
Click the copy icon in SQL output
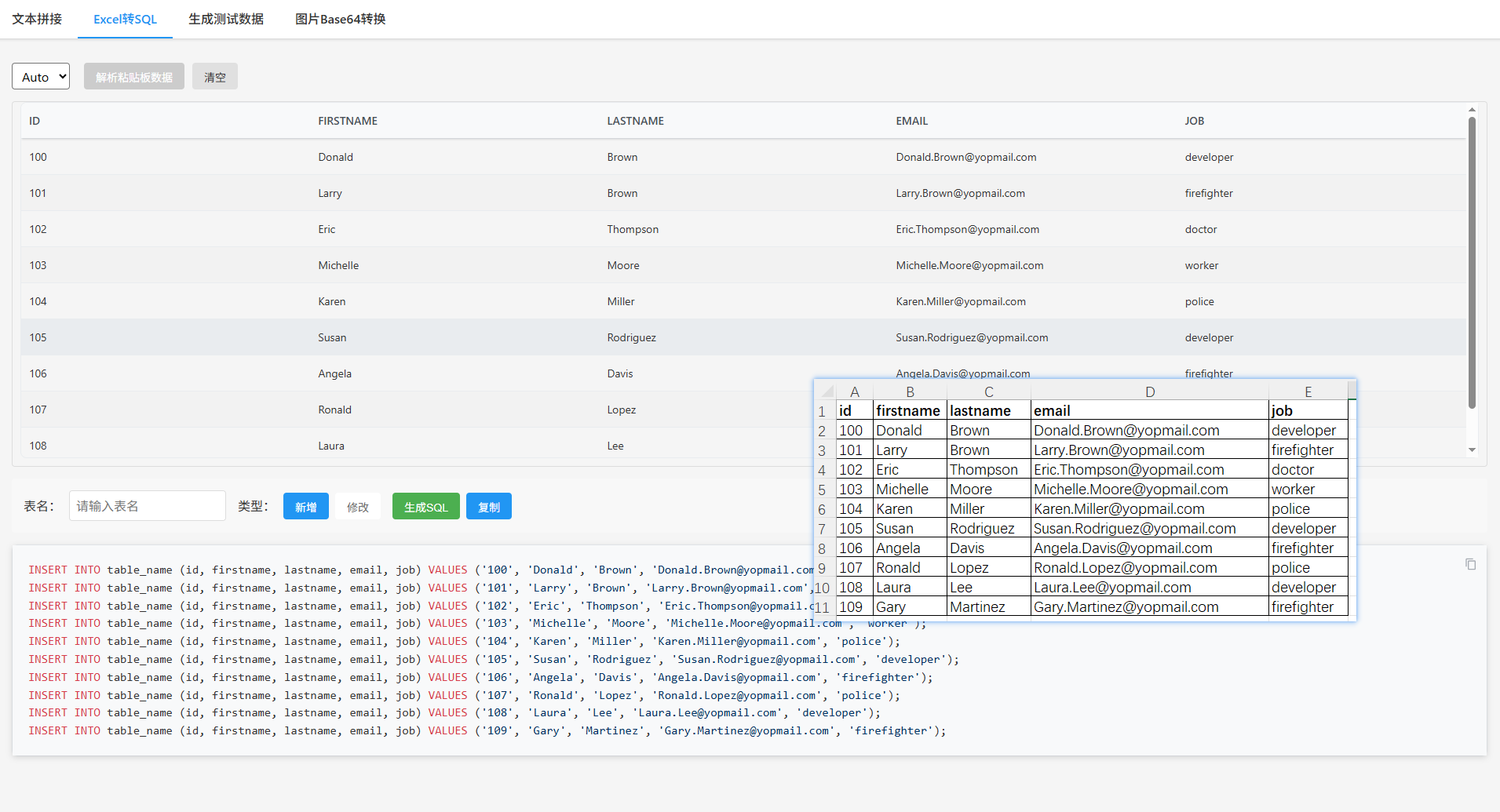1470,564
